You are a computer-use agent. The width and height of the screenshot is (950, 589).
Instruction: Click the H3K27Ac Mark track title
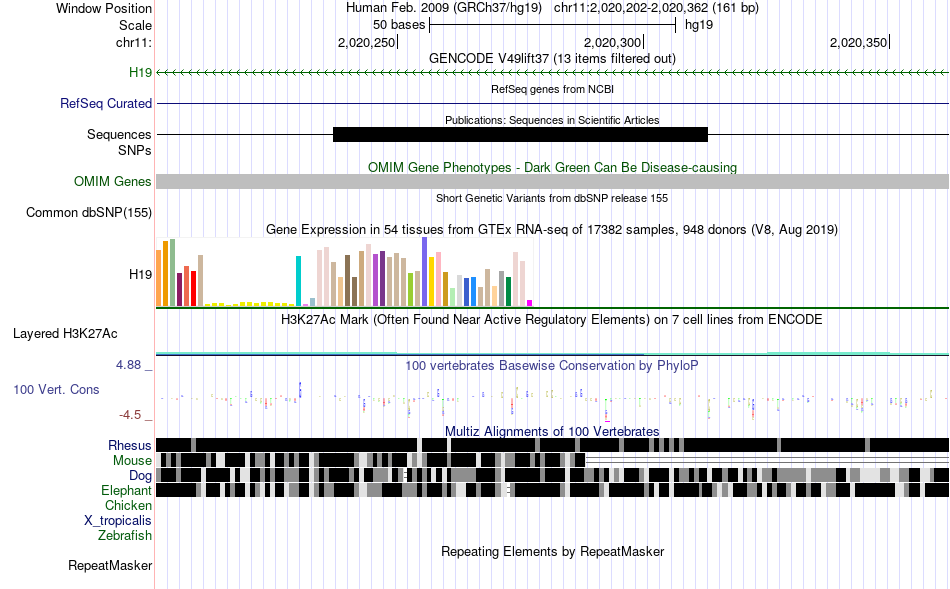click(552, 319)
